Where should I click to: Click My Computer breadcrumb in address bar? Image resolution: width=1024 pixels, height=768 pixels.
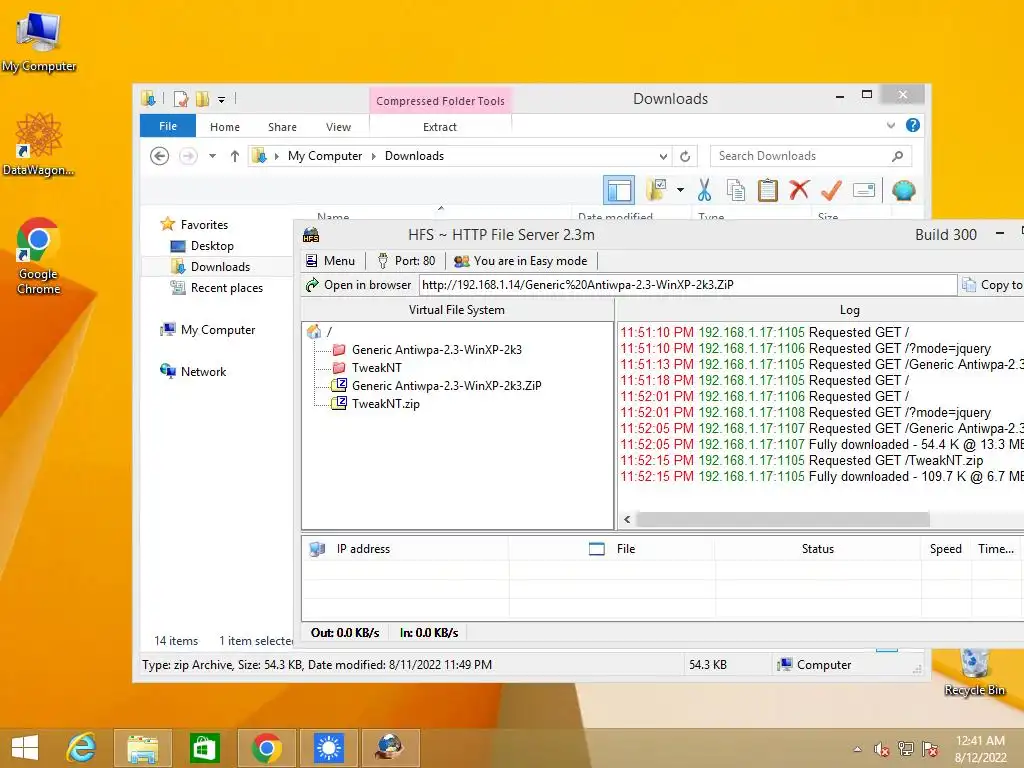325,156
